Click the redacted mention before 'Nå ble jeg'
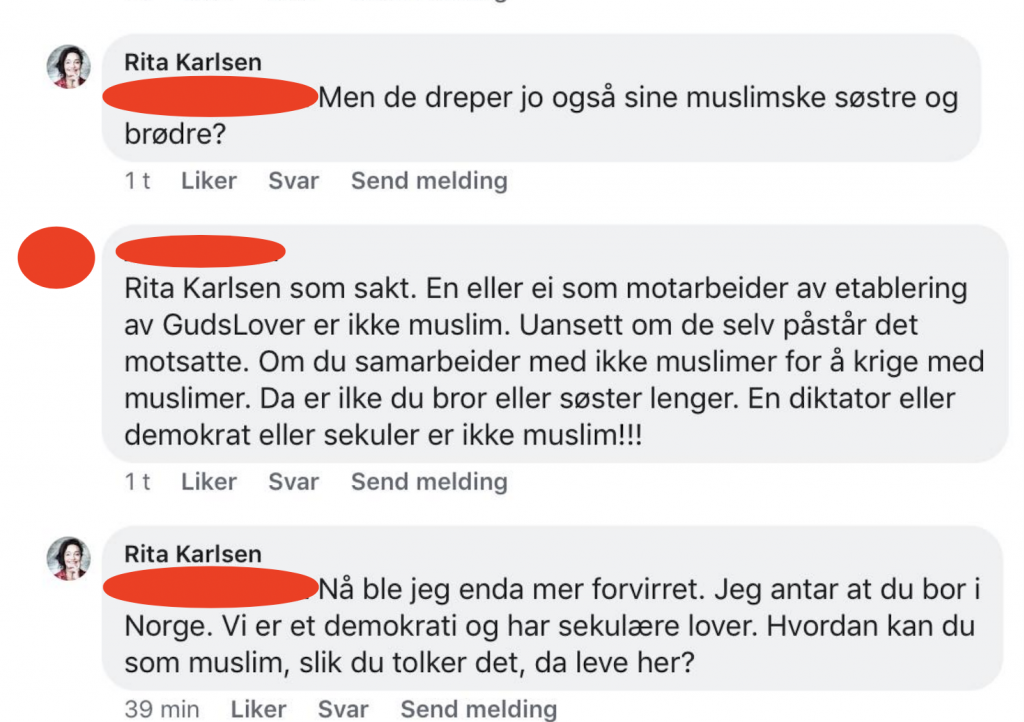The height and width of the screenshot is (722, 1024). pos(210,590)
